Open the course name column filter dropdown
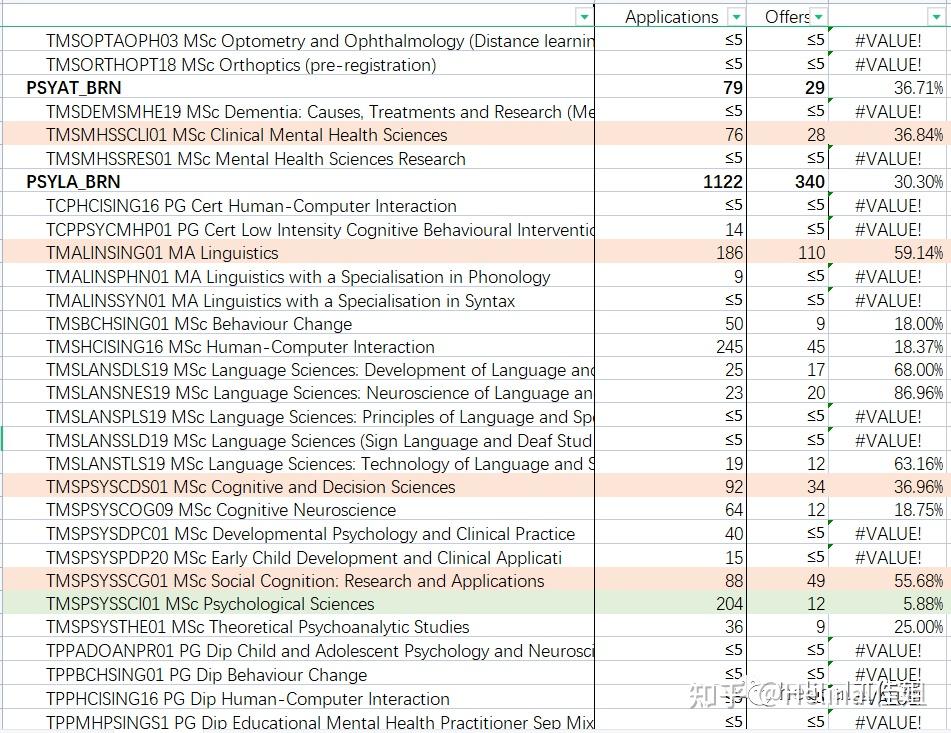Viewport: 951px width, 733px height. pyautogui.click(x=583, y=16)
